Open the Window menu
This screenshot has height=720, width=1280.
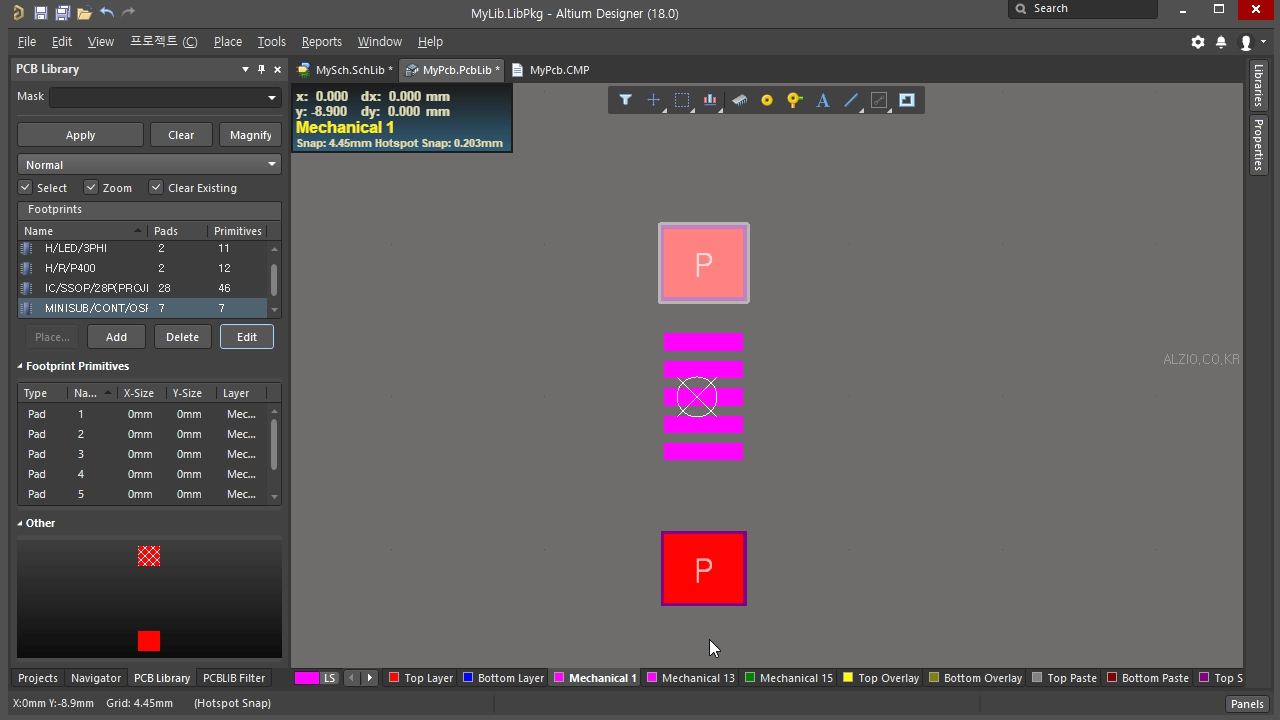[x=379, y=42]
